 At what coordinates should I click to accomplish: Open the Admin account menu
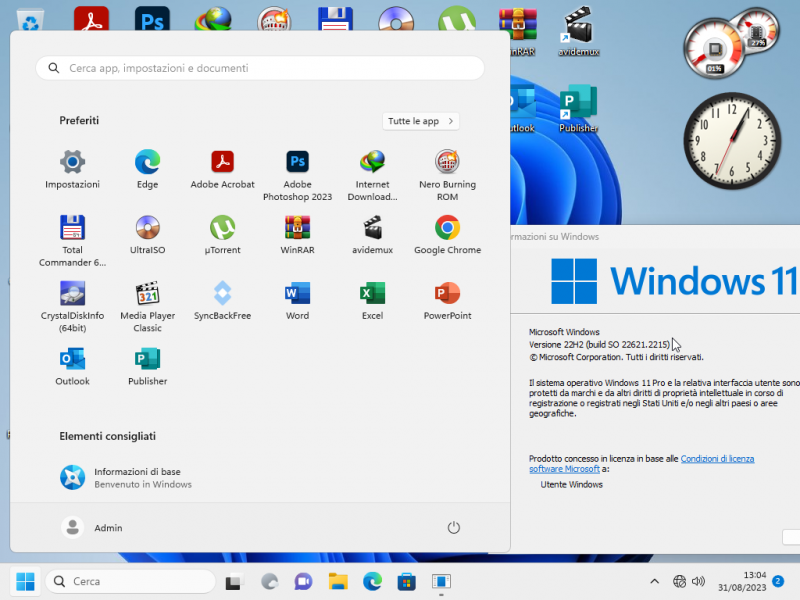click(93, 527)
